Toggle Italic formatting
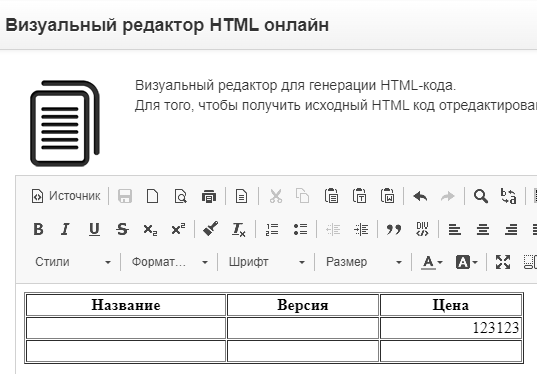 coord(65,229)
